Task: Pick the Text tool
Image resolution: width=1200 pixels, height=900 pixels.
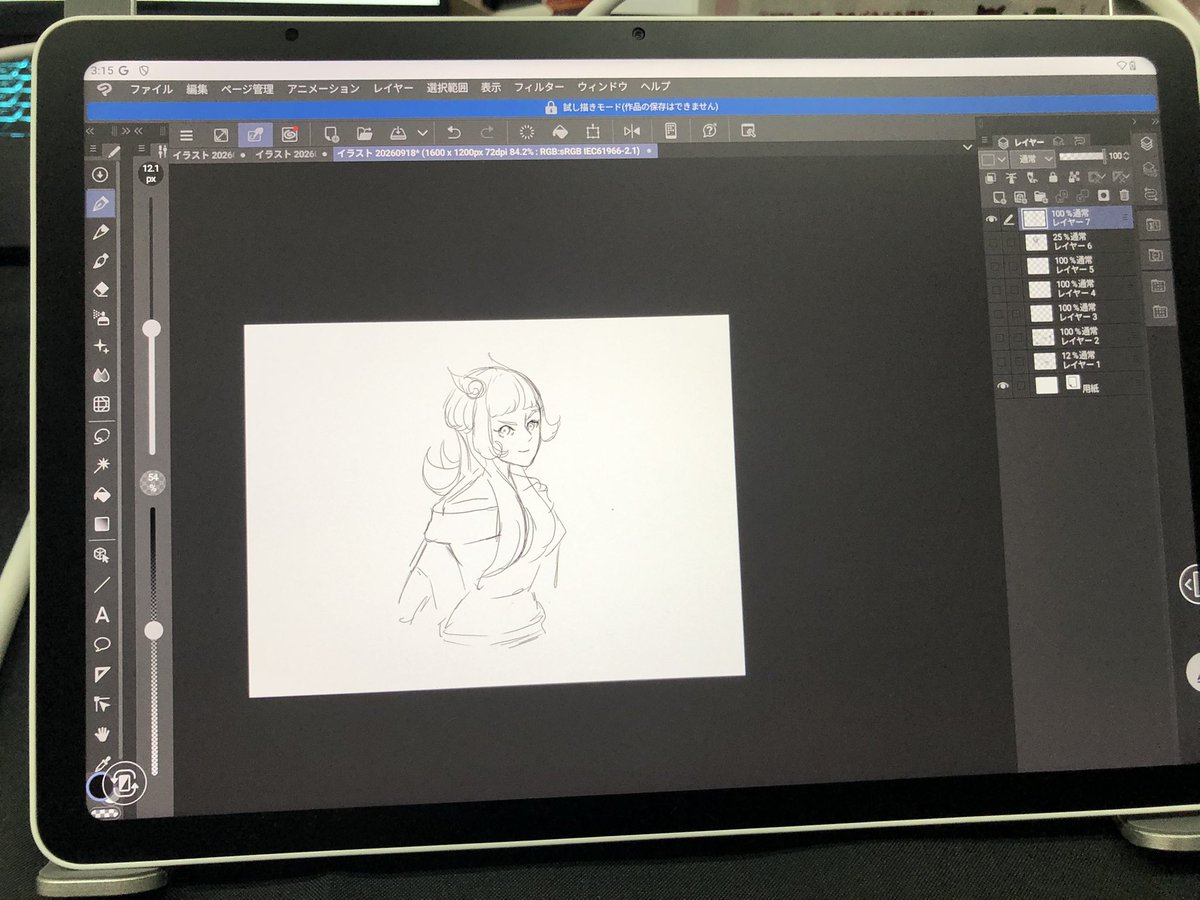Action: pos(102,615)
